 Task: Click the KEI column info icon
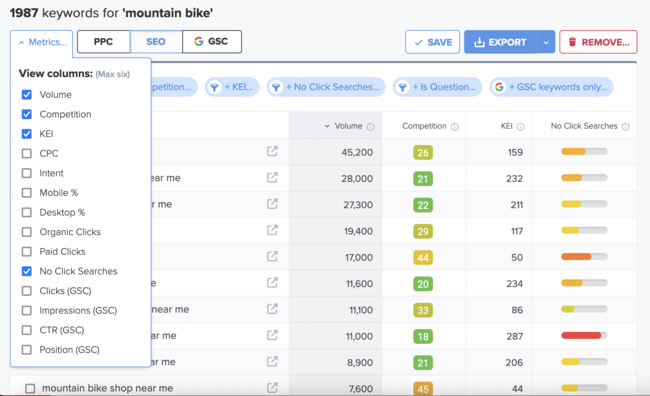[x=521, y=127]
